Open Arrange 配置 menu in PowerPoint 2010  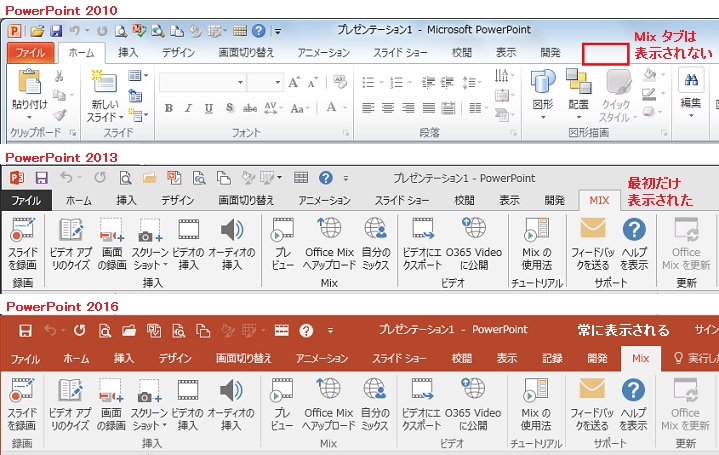578,94
